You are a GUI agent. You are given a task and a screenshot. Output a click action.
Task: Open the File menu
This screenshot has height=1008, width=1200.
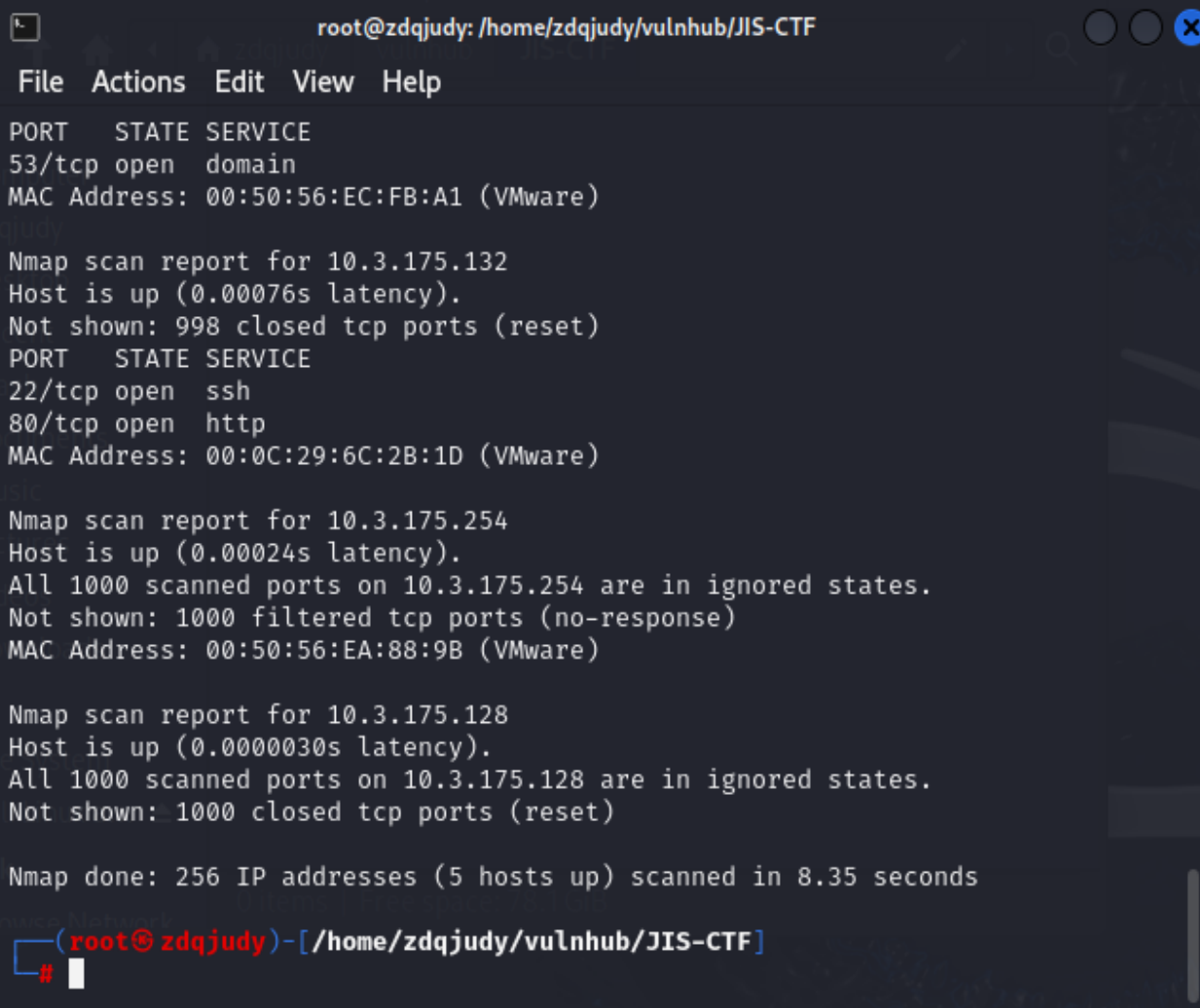click(41, 82)
